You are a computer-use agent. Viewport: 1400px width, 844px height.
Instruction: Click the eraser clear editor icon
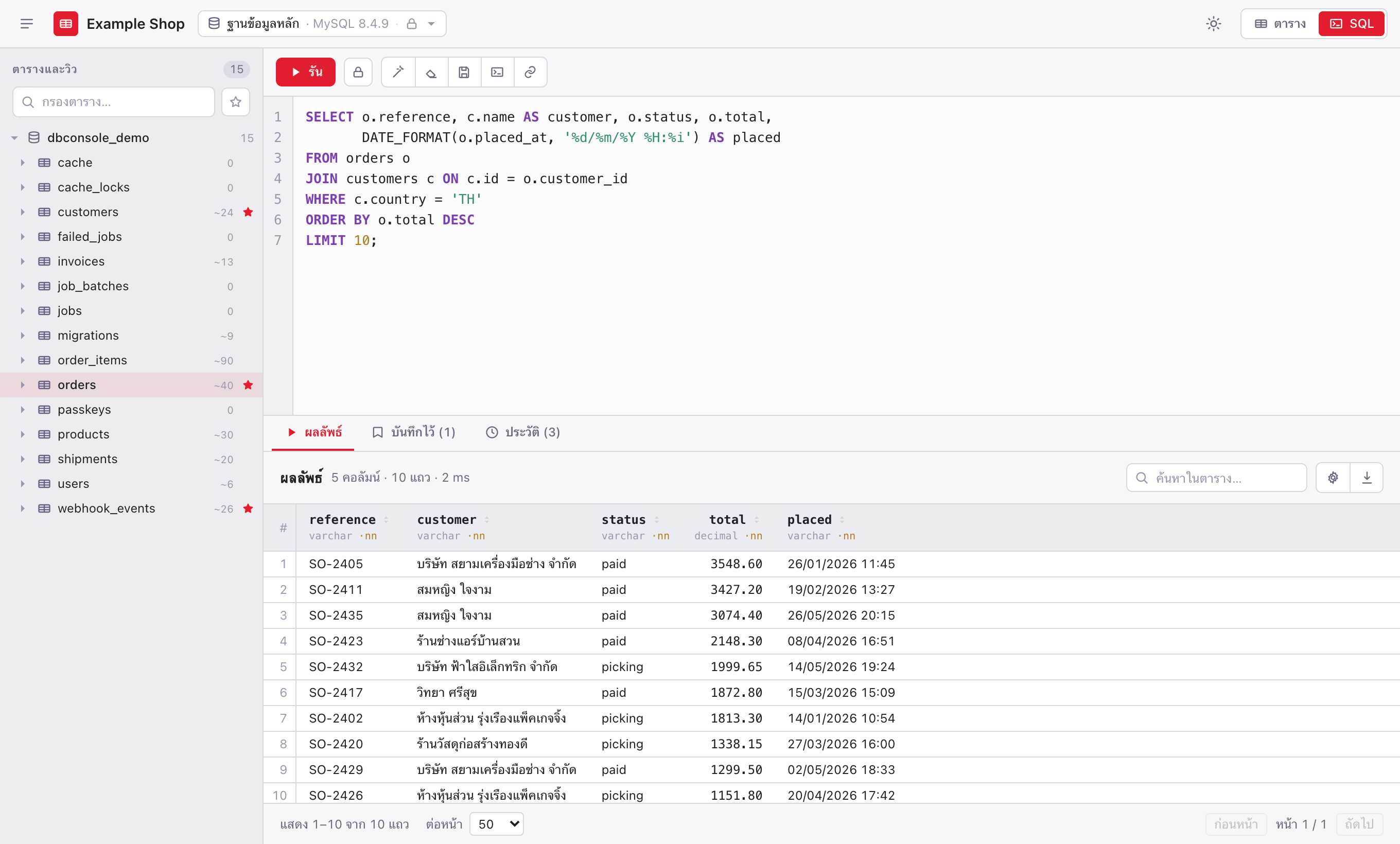pyautogui.click(x=431, y=72)
